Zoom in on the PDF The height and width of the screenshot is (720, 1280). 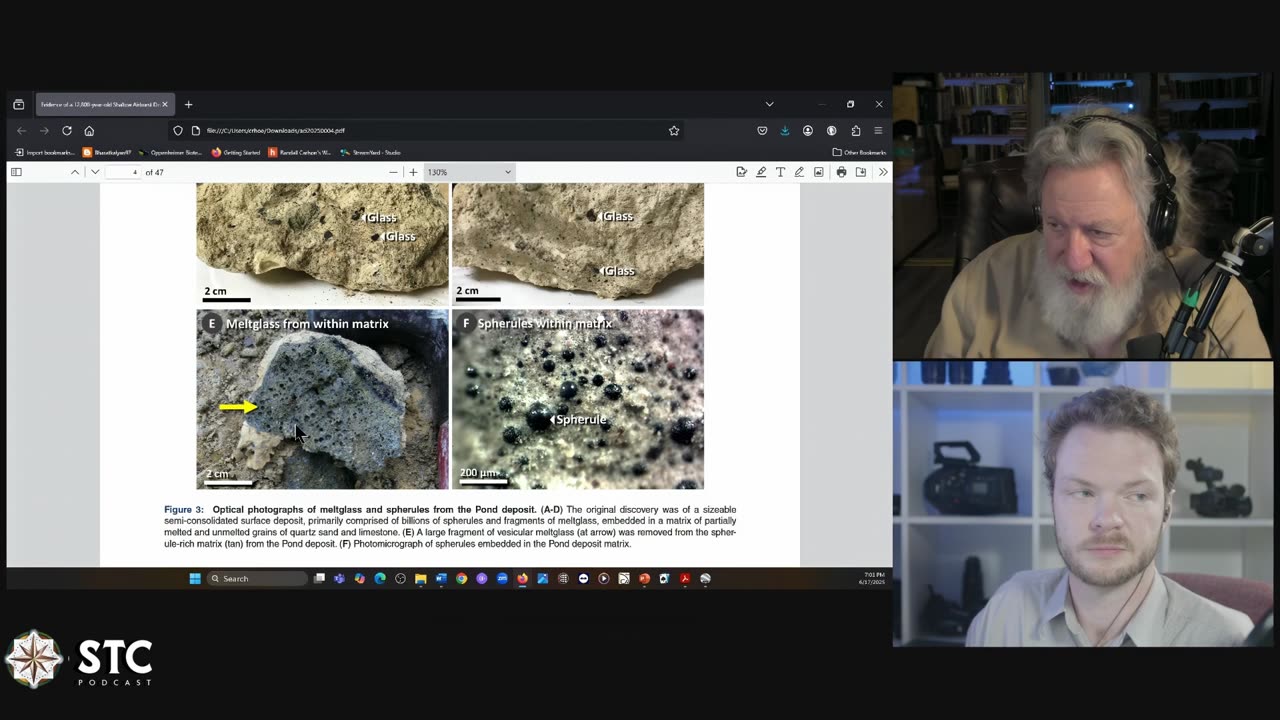[x=413, y=172]
